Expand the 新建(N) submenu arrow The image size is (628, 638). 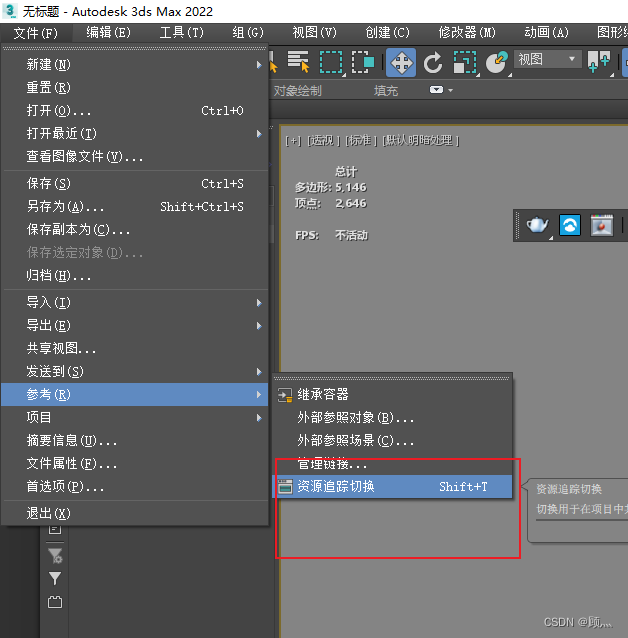[259, 65]
